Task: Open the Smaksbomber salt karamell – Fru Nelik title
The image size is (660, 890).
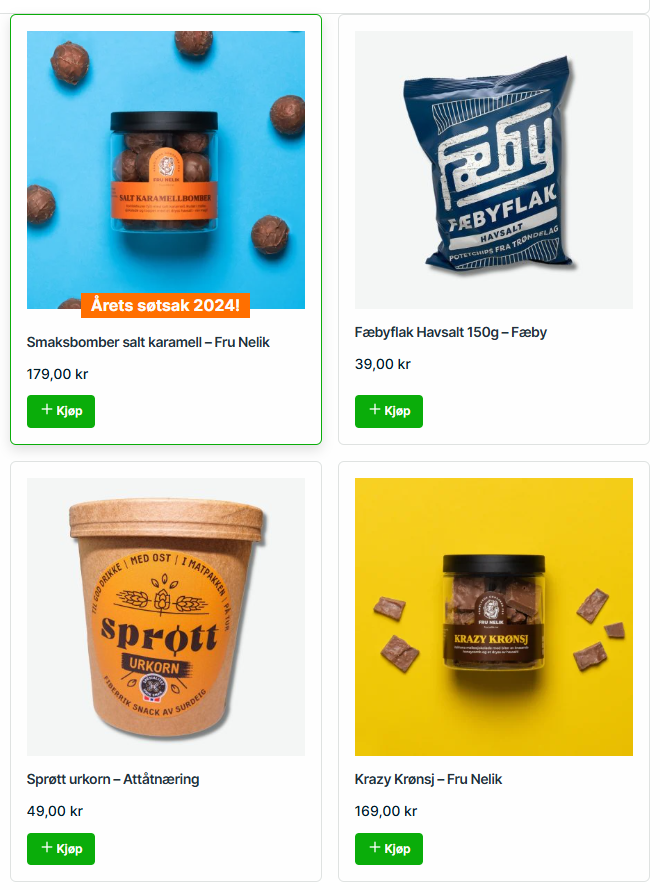Action: pyautogui.click(x=148, y=342)
